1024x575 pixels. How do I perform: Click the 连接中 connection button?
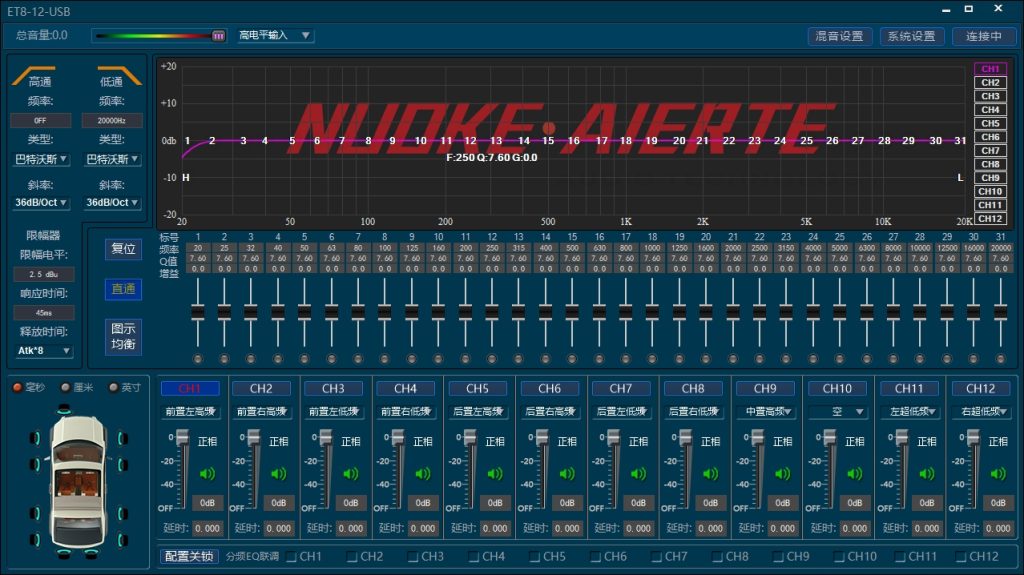tap(984, 36)
